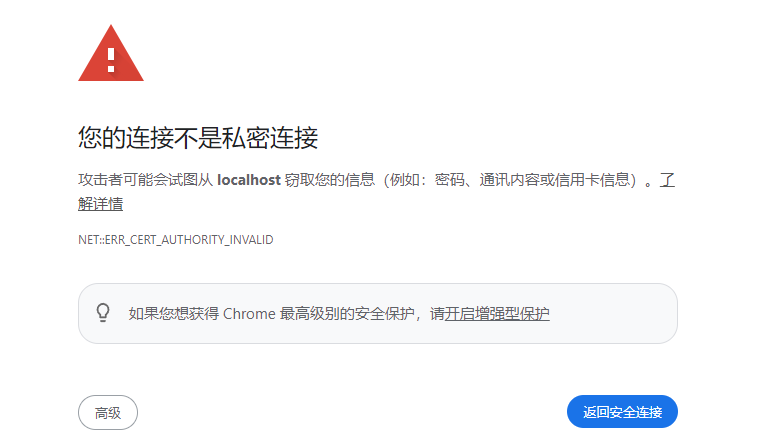The width and height of the screenshot is (772, 448).
Task: Click the 窃取您的信息 phrase after localhost
Action: pyautogui.click(x=330, y=180)
